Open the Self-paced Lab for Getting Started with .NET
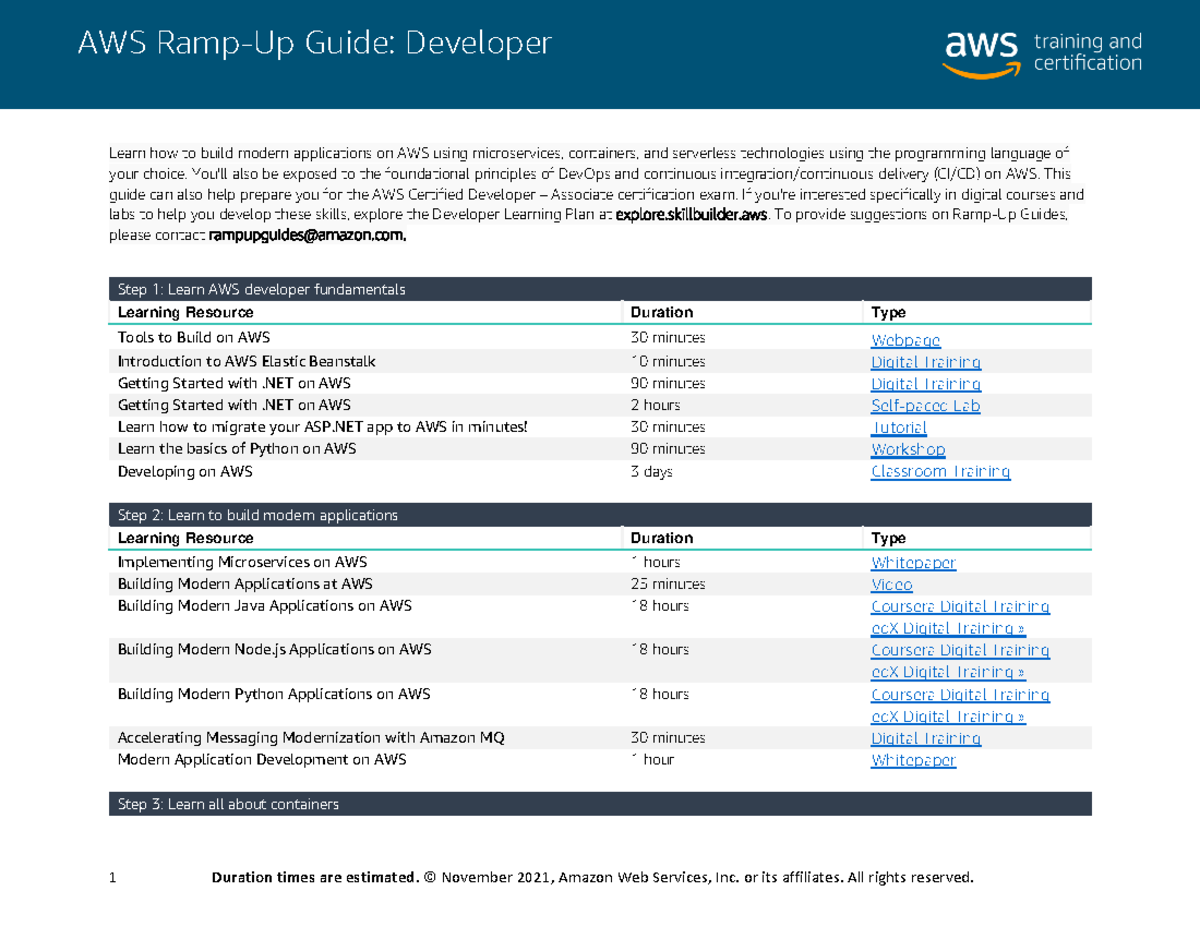 coord(925,405)
